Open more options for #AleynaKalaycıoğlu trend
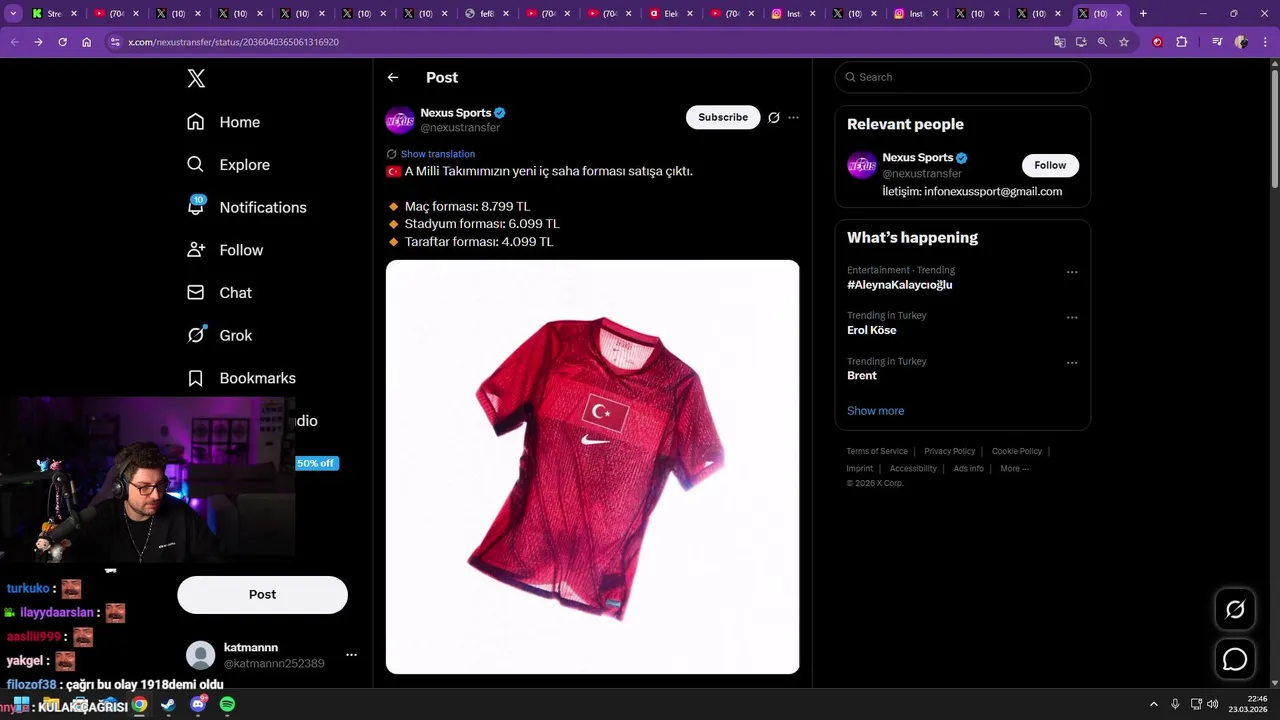 click(1072, 272)
